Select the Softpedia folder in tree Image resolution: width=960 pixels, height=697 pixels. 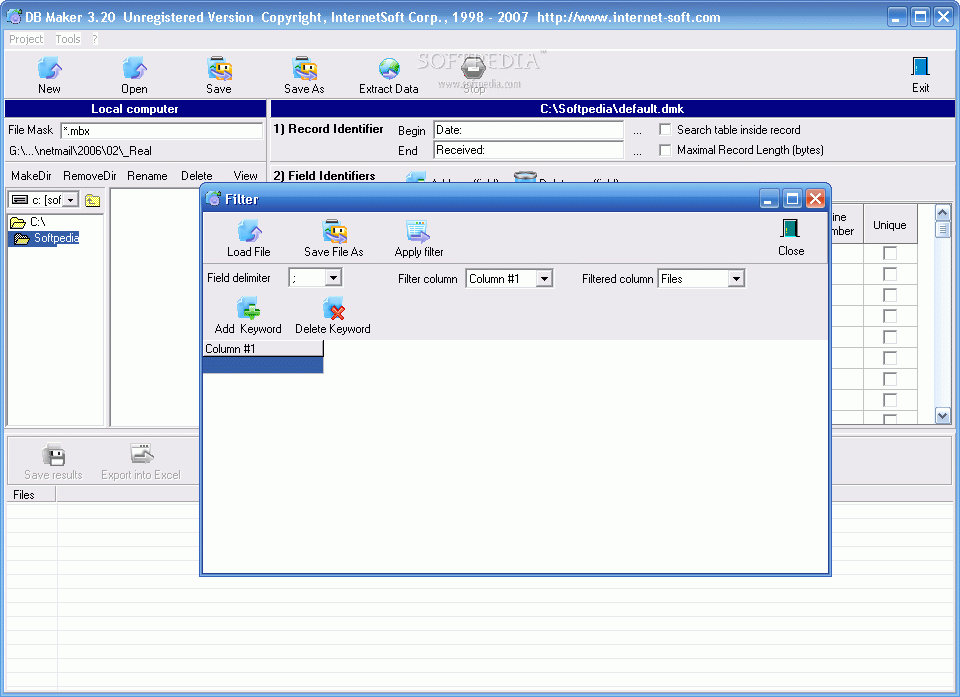click(47, 238)
